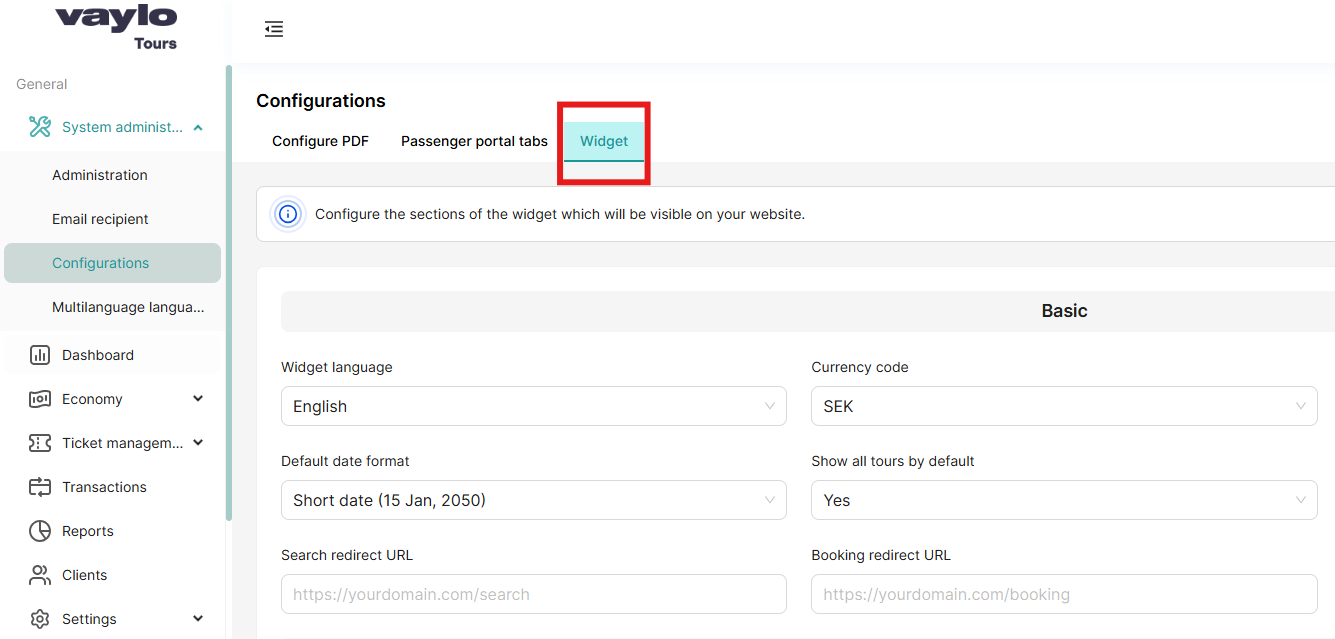Click the sidebar collapse icon in the top bar
1335x639 pixels.
(274, 29)
